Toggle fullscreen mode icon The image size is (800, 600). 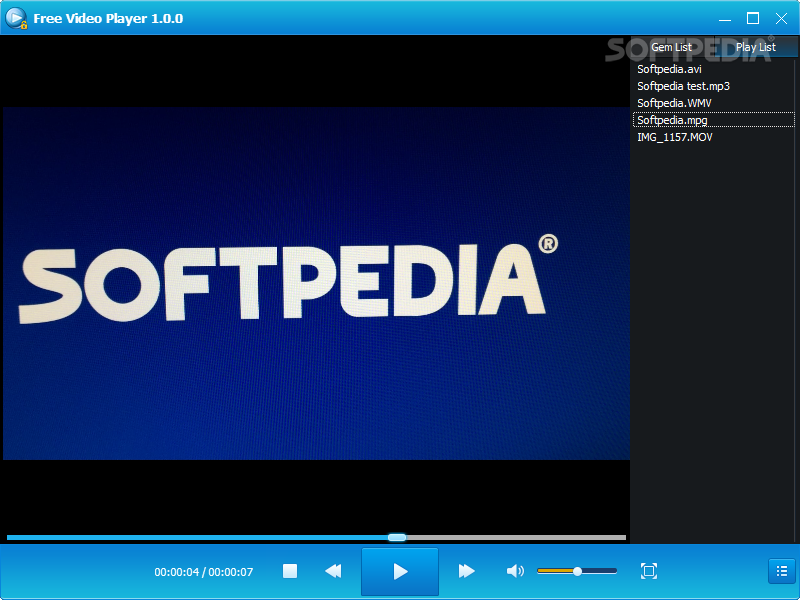click(648, 571)
